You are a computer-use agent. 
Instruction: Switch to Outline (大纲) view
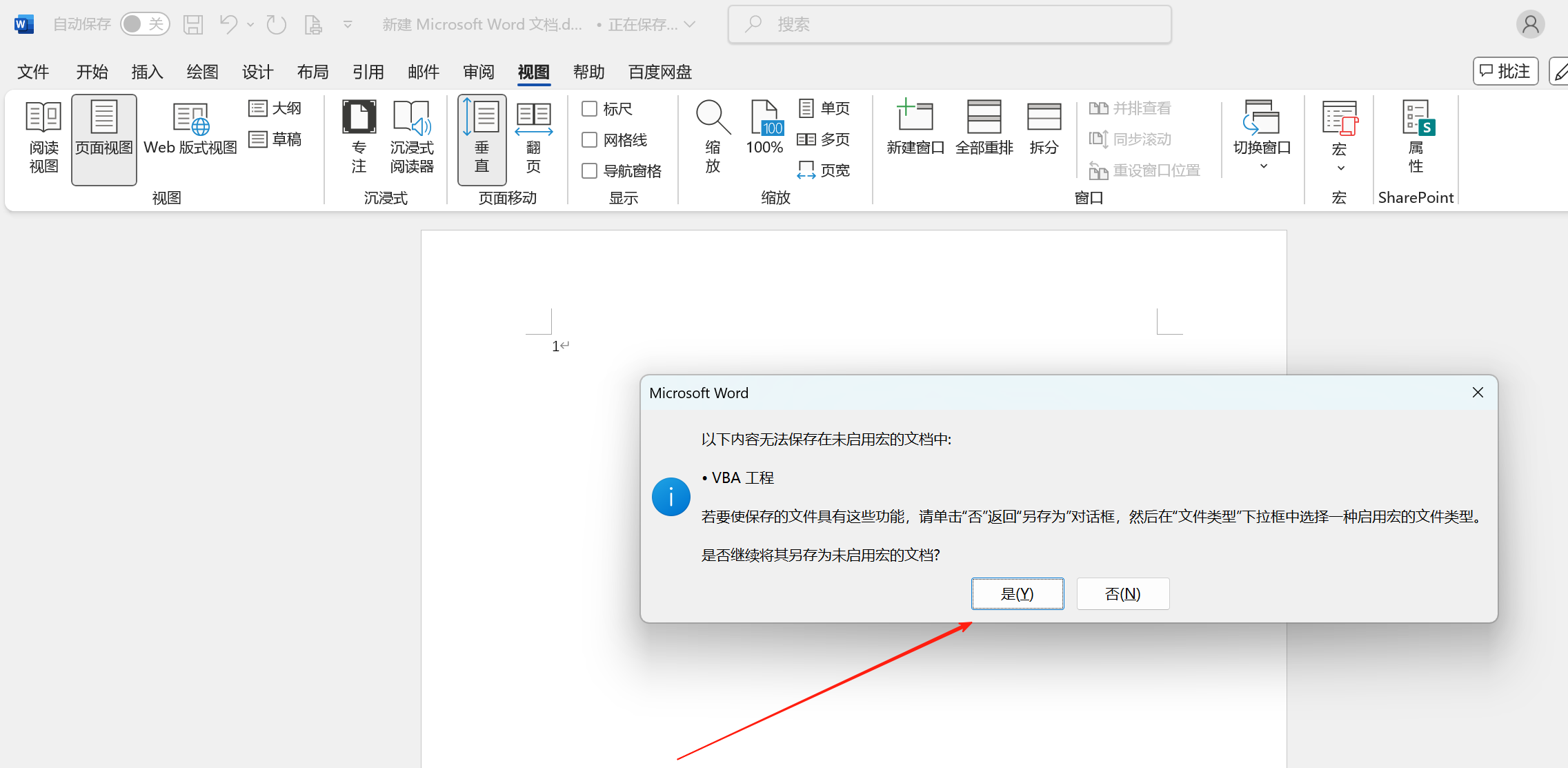point(275,108)
